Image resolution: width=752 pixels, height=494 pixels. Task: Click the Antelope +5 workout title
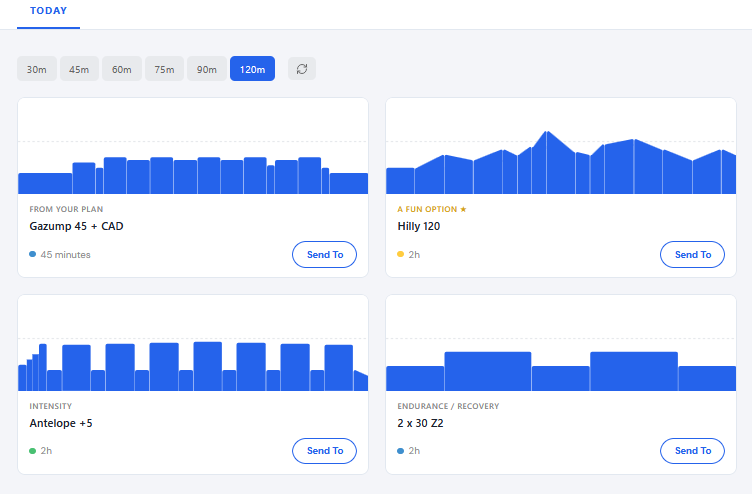click(x=61, y=423)
